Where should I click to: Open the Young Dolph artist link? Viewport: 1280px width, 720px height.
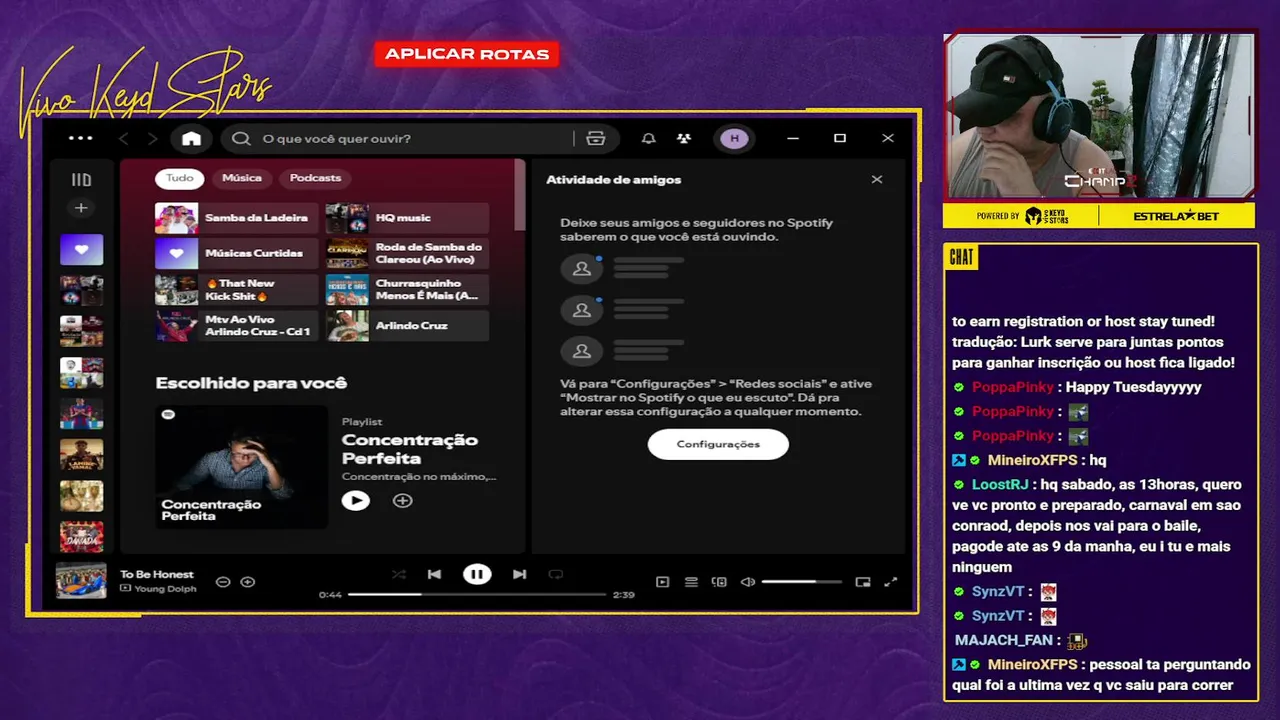(x=165, y=589)
